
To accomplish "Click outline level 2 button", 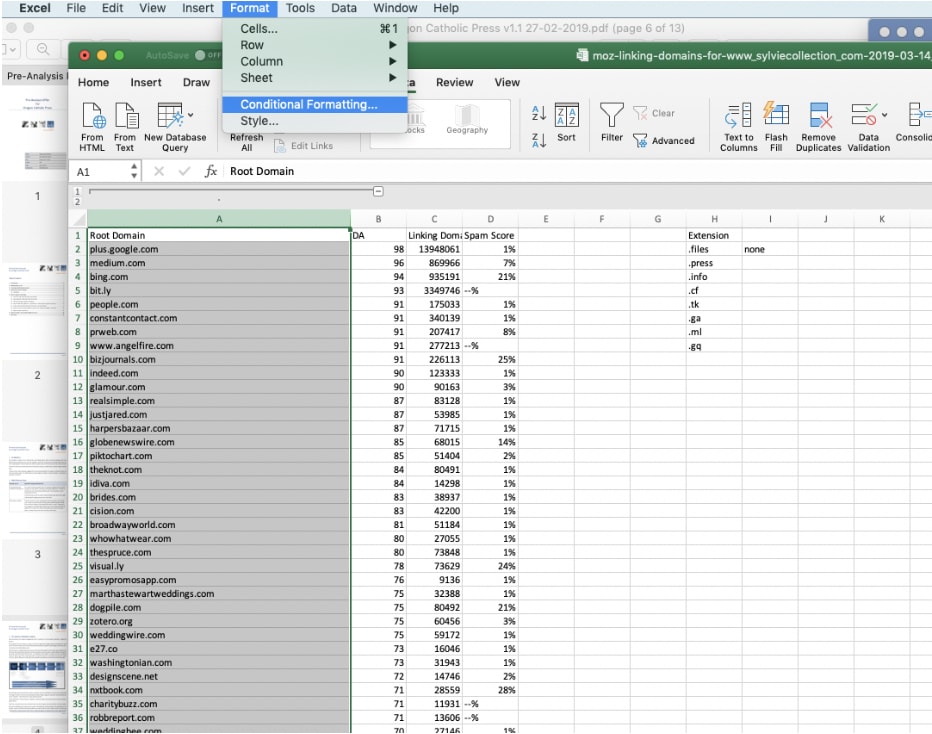I will (x=77, y=202).
